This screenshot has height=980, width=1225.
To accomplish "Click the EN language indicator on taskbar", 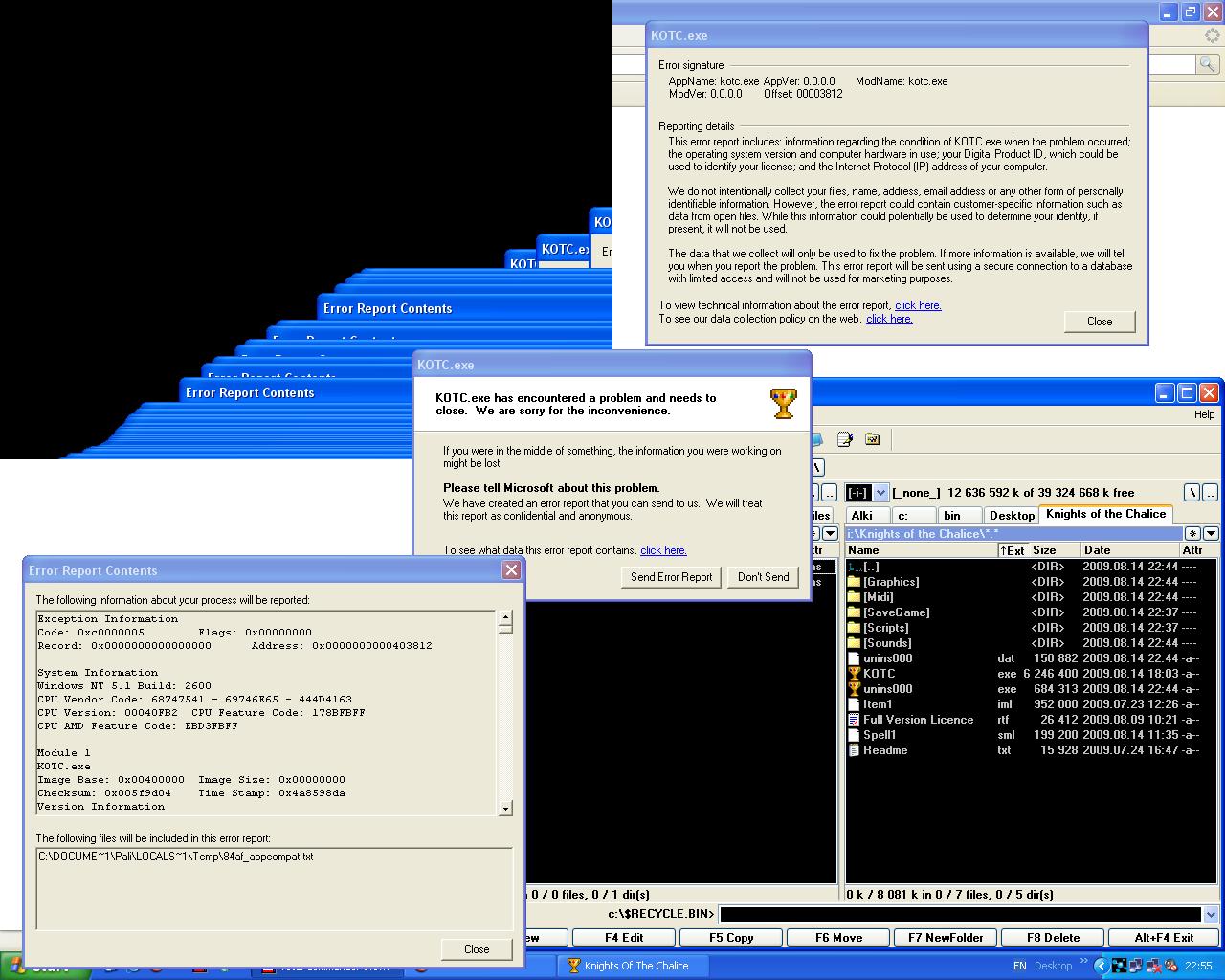I will click(x=1020, y=966).
